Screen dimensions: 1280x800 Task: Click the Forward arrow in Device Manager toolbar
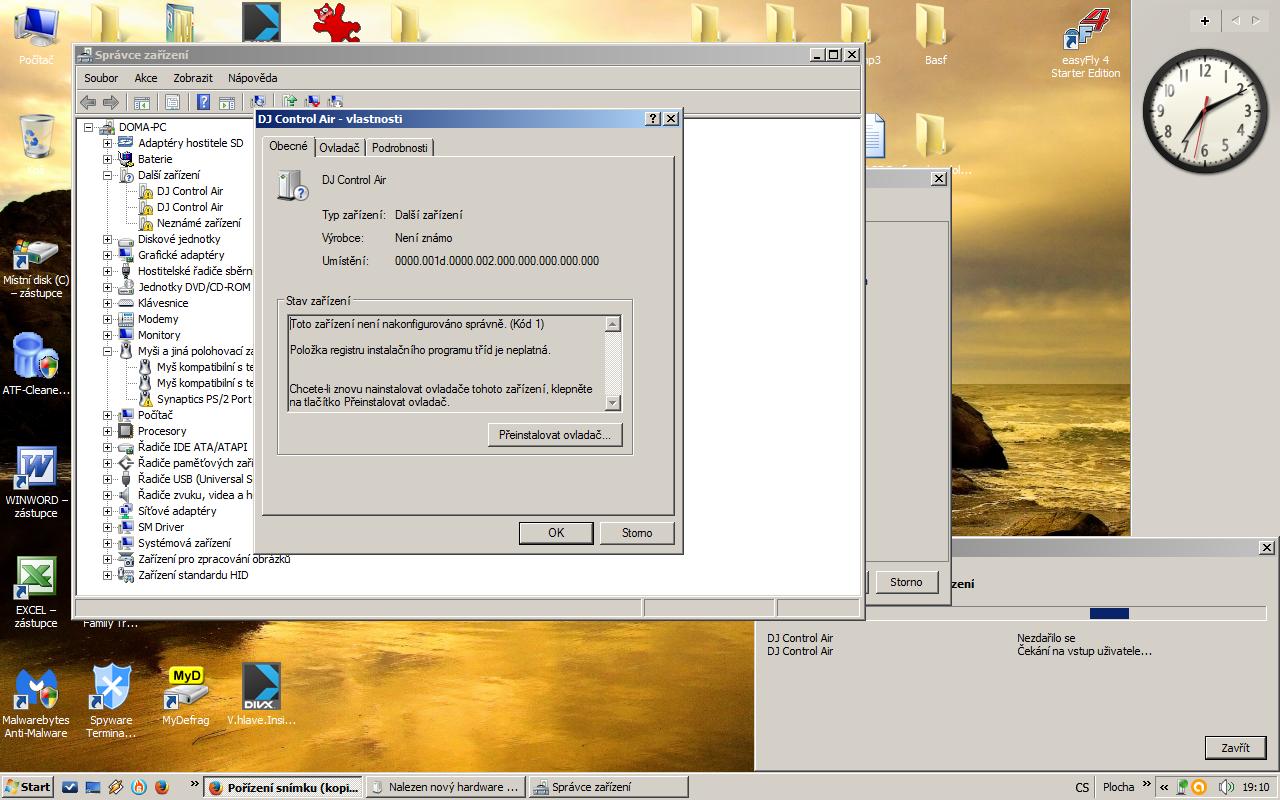coord(111,102)
